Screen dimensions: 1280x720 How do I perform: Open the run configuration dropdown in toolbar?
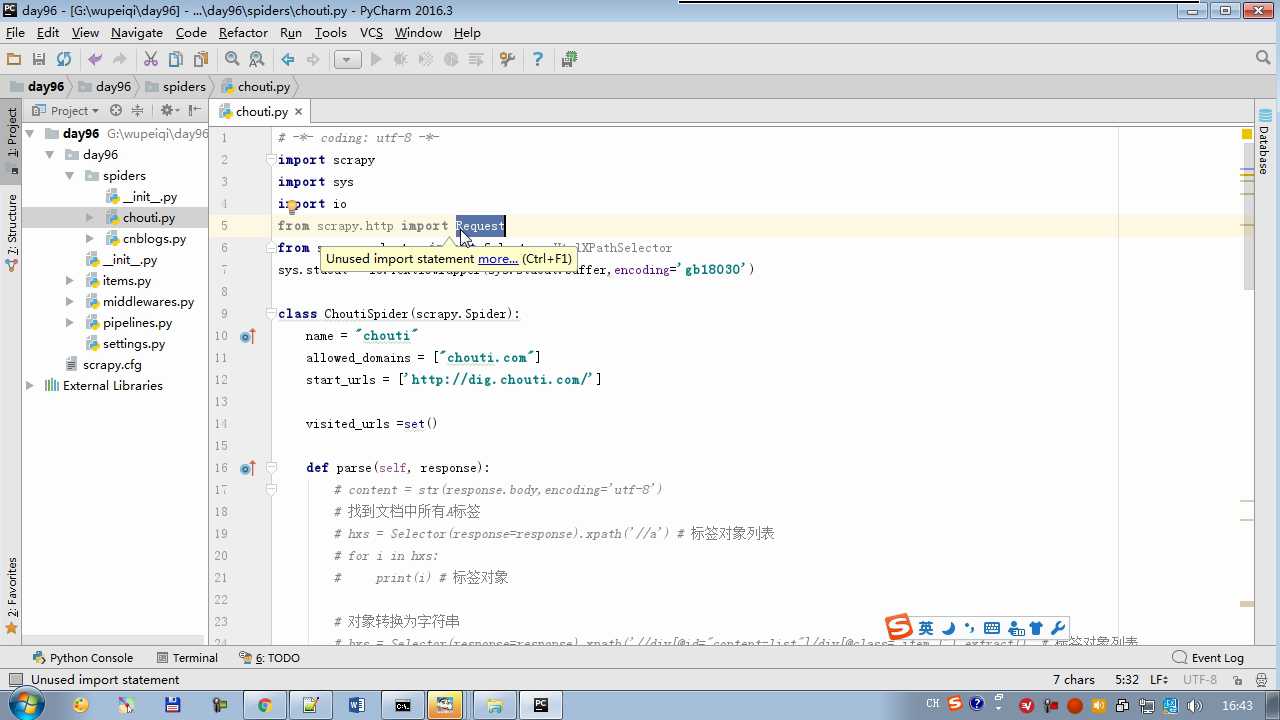[x=347, y=60]
